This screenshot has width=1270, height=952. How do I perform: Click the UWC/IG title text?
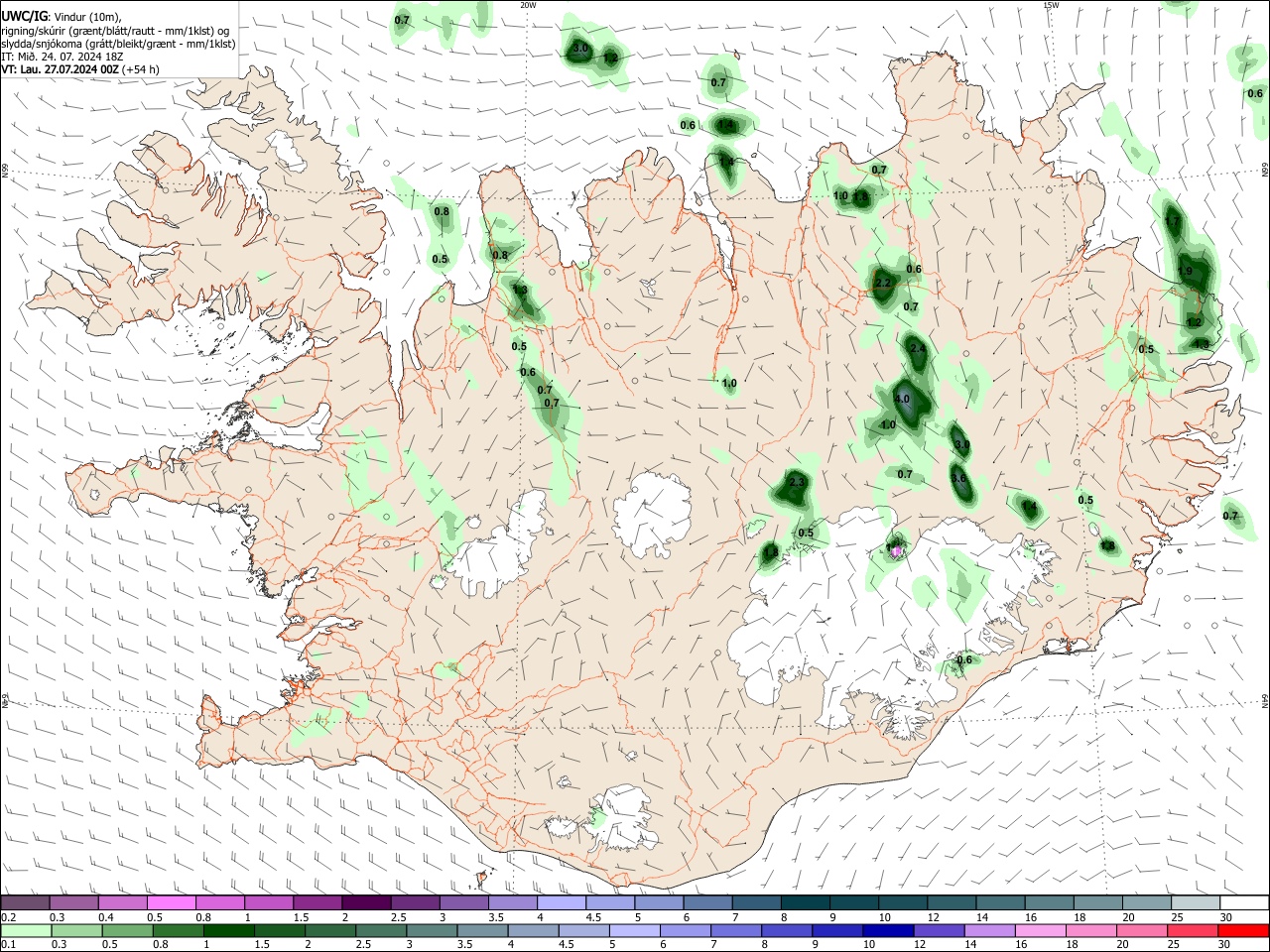click(x=24, y=16)
